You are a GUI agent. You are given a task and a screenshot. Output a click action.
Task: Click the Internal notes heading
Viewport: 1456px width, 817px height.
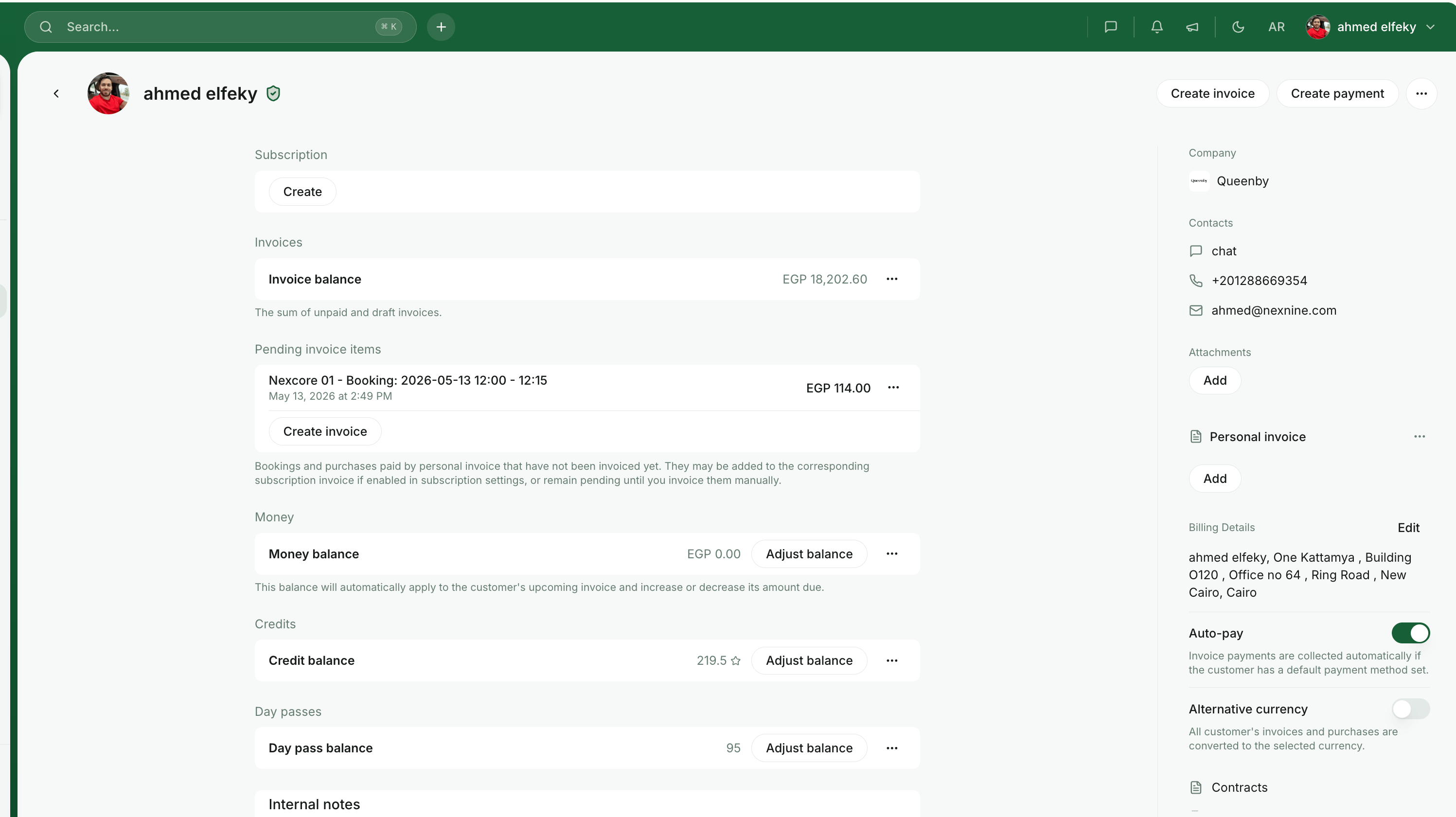pos(314,804)
